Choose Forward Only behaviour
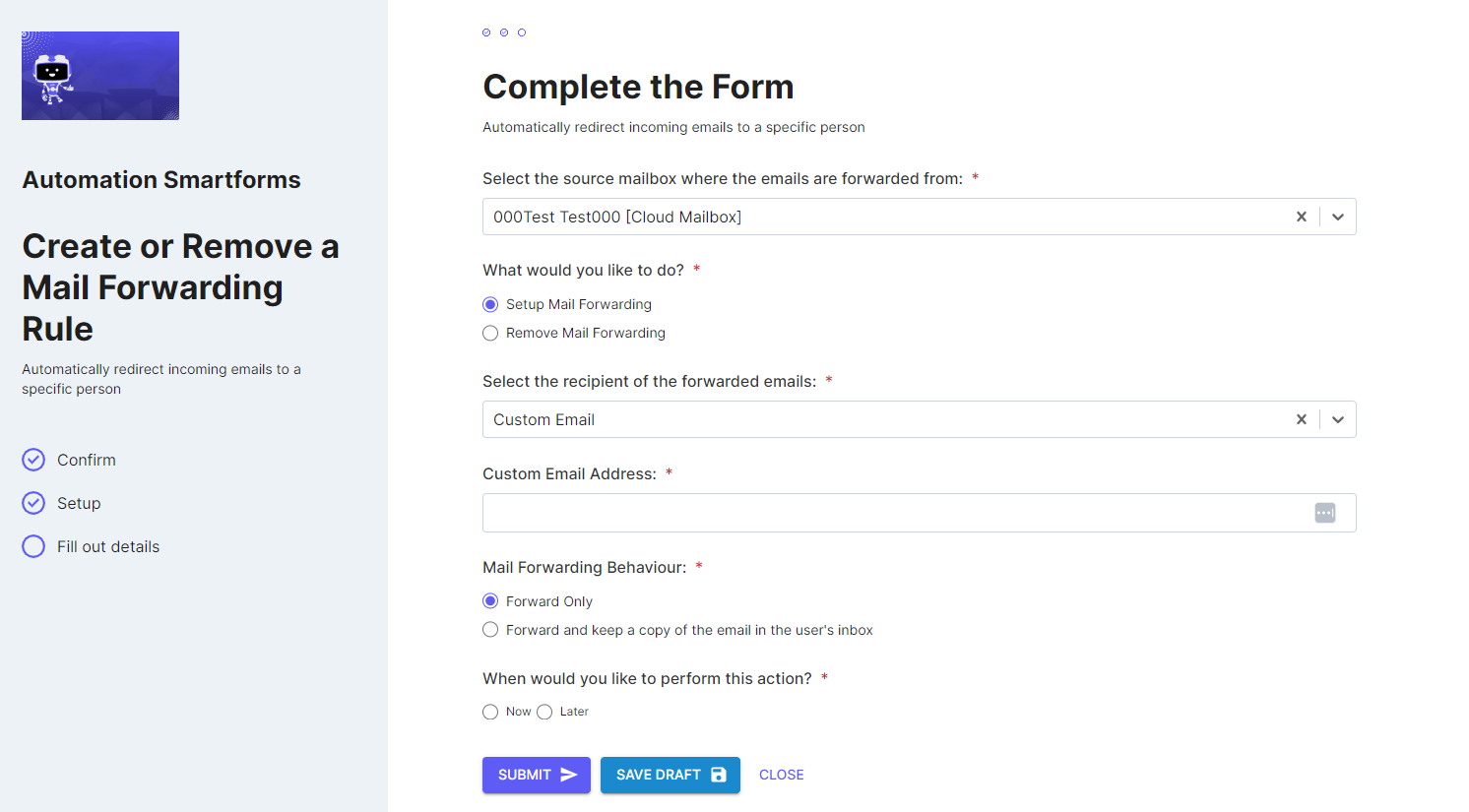The height and width of the screenshot is (812, 1469). click(x=490, y=601)
